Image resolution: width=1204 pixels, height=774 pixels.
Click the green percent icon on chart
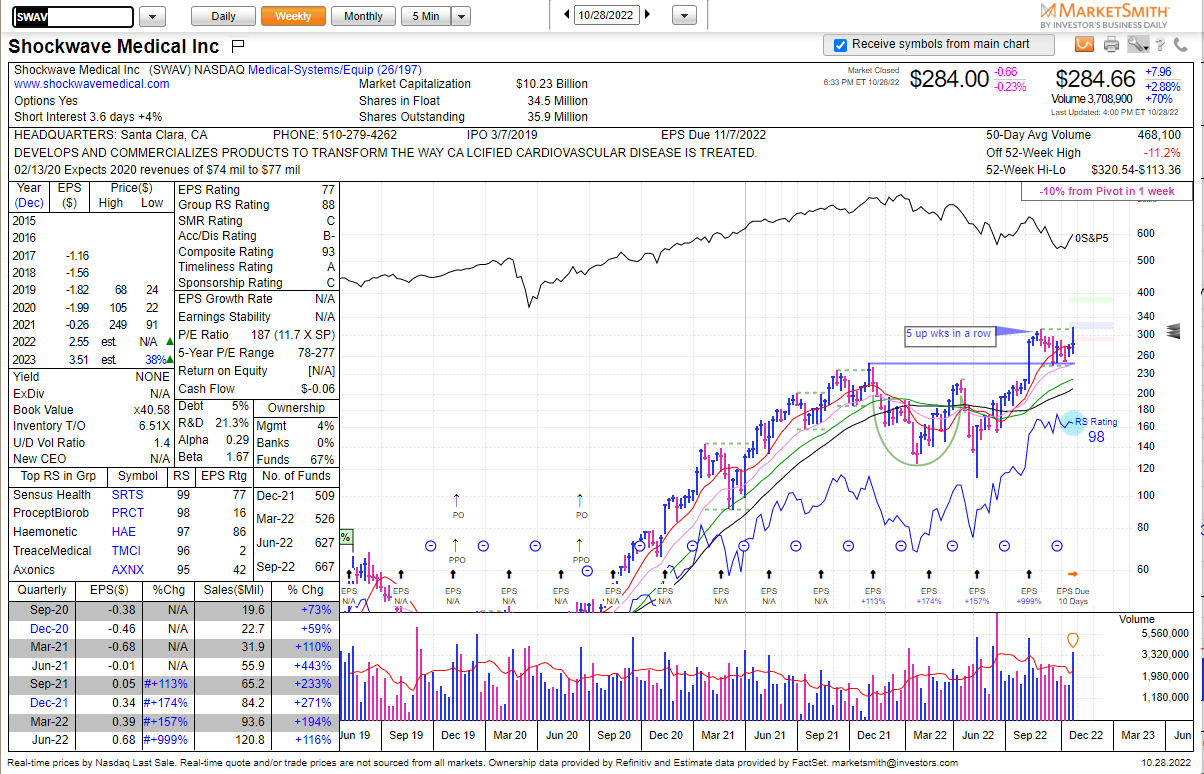point(346,537)
